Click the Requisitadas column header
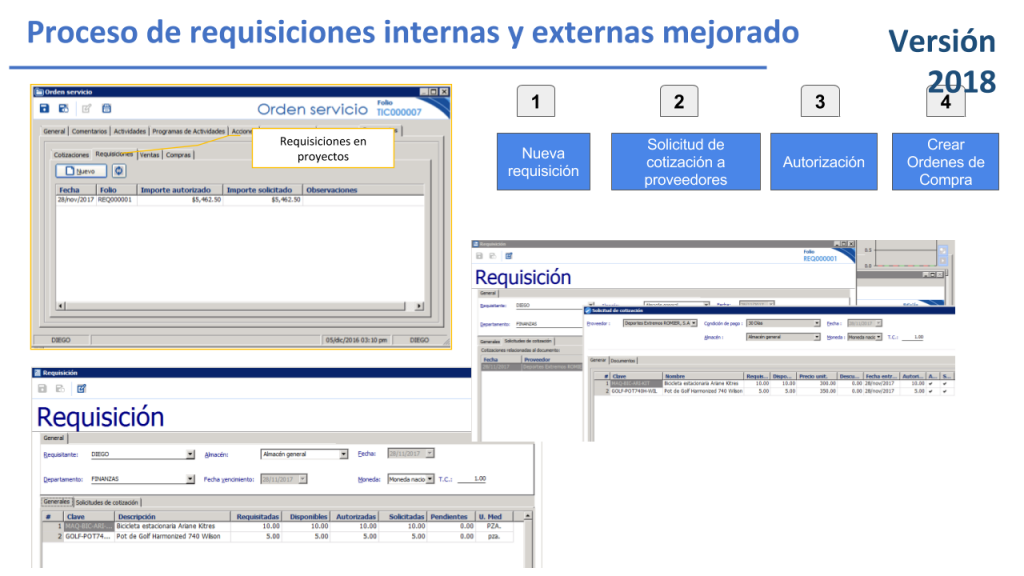The width and height of the screenshot is (1024, 576). click(257, 517)
